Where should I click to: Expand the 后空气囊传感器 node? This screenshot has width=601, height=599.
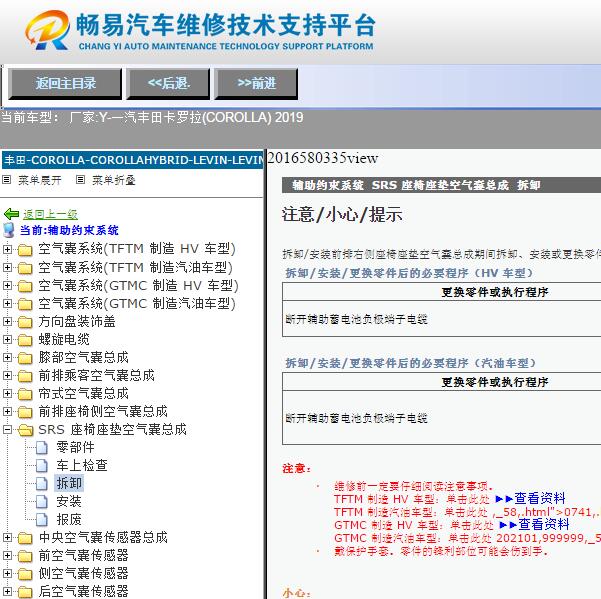tap(7, 591)
